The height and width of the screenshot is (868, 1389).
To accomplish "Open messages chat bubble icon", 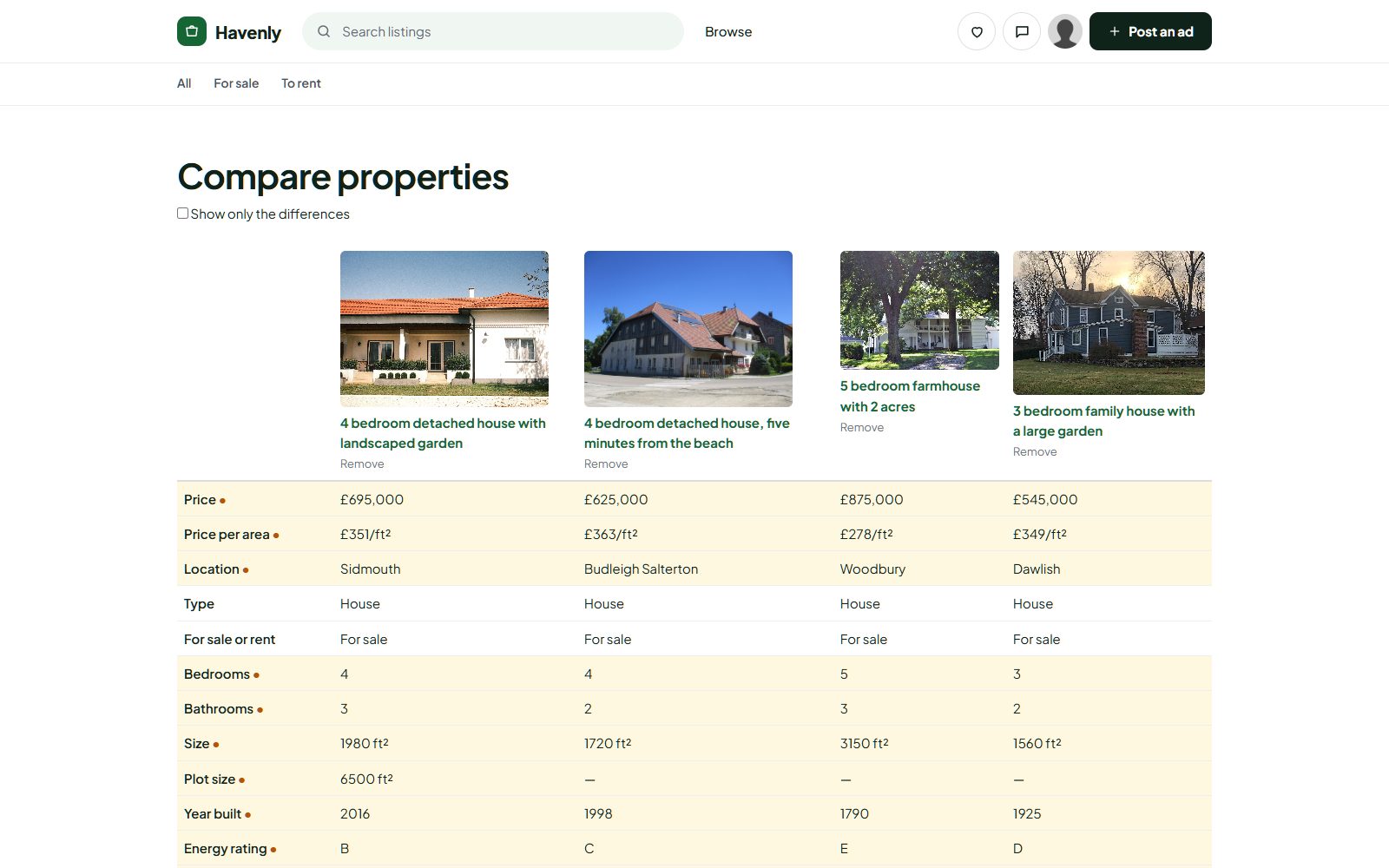I will [1022, 31].
